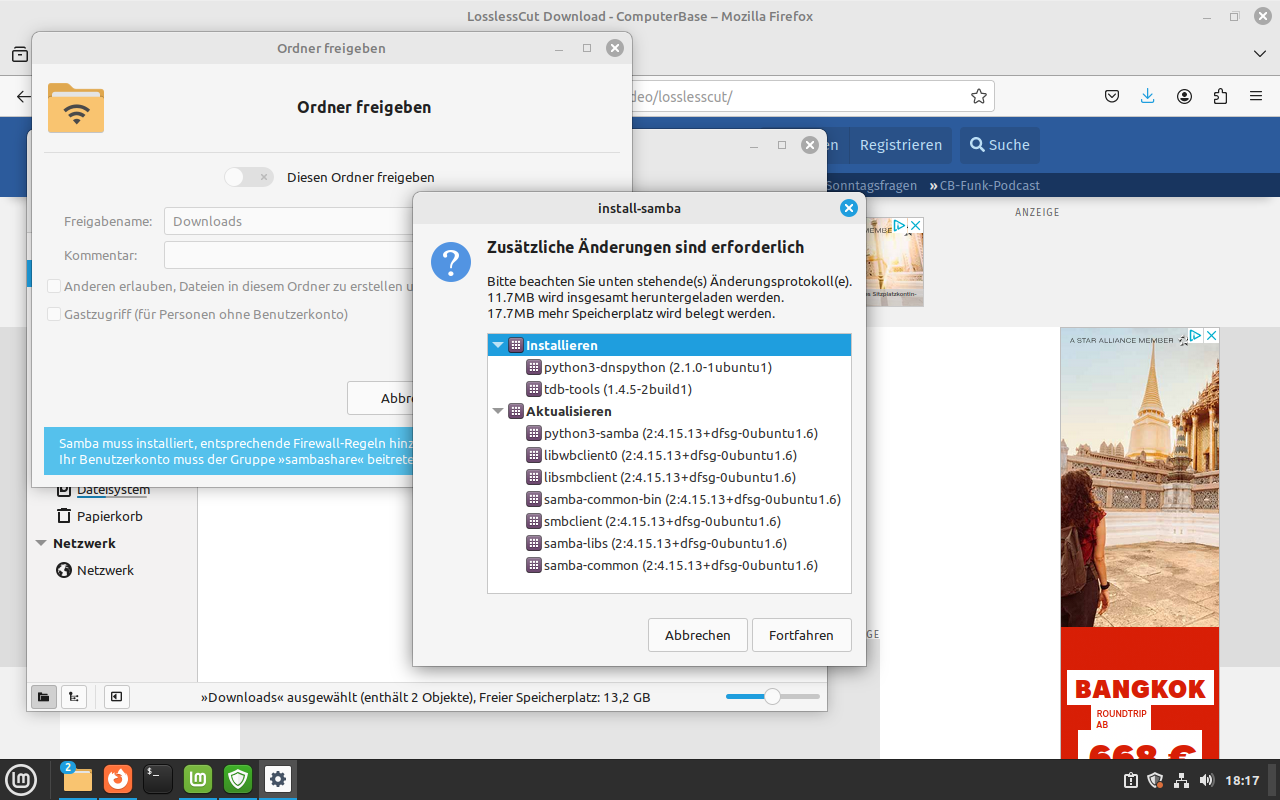Select tdb-tools (1.4.5-2build1) package row
The height and width of the screenshot is (800, 1280).
pos(669,389)
